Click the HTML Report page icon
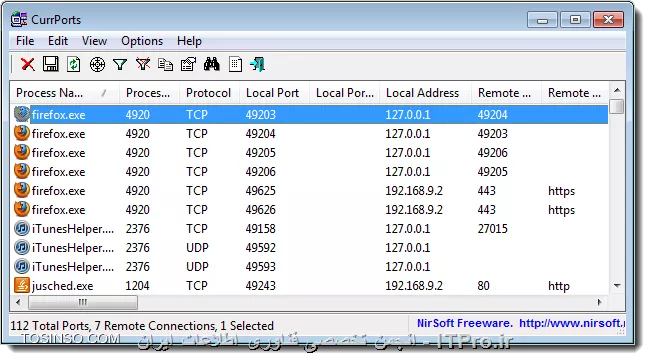Screen dimensions: 650x360 (235, 64)
